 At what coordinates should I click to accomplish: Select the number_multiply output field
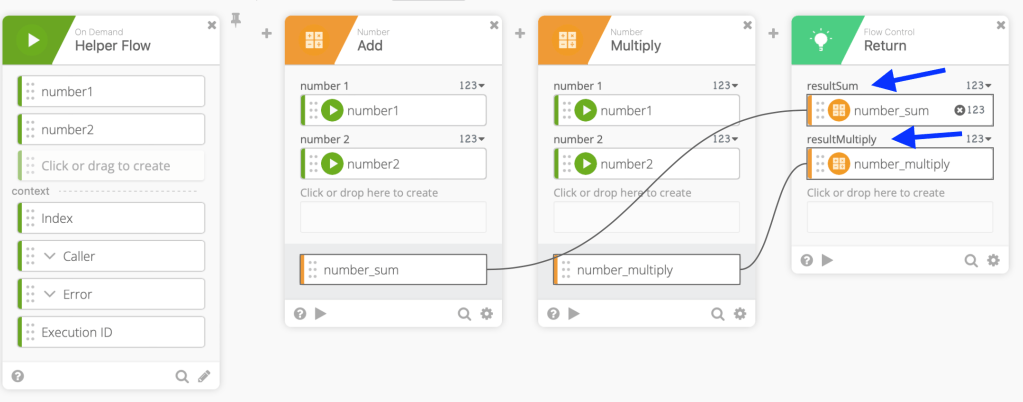(x=647, y=269)
